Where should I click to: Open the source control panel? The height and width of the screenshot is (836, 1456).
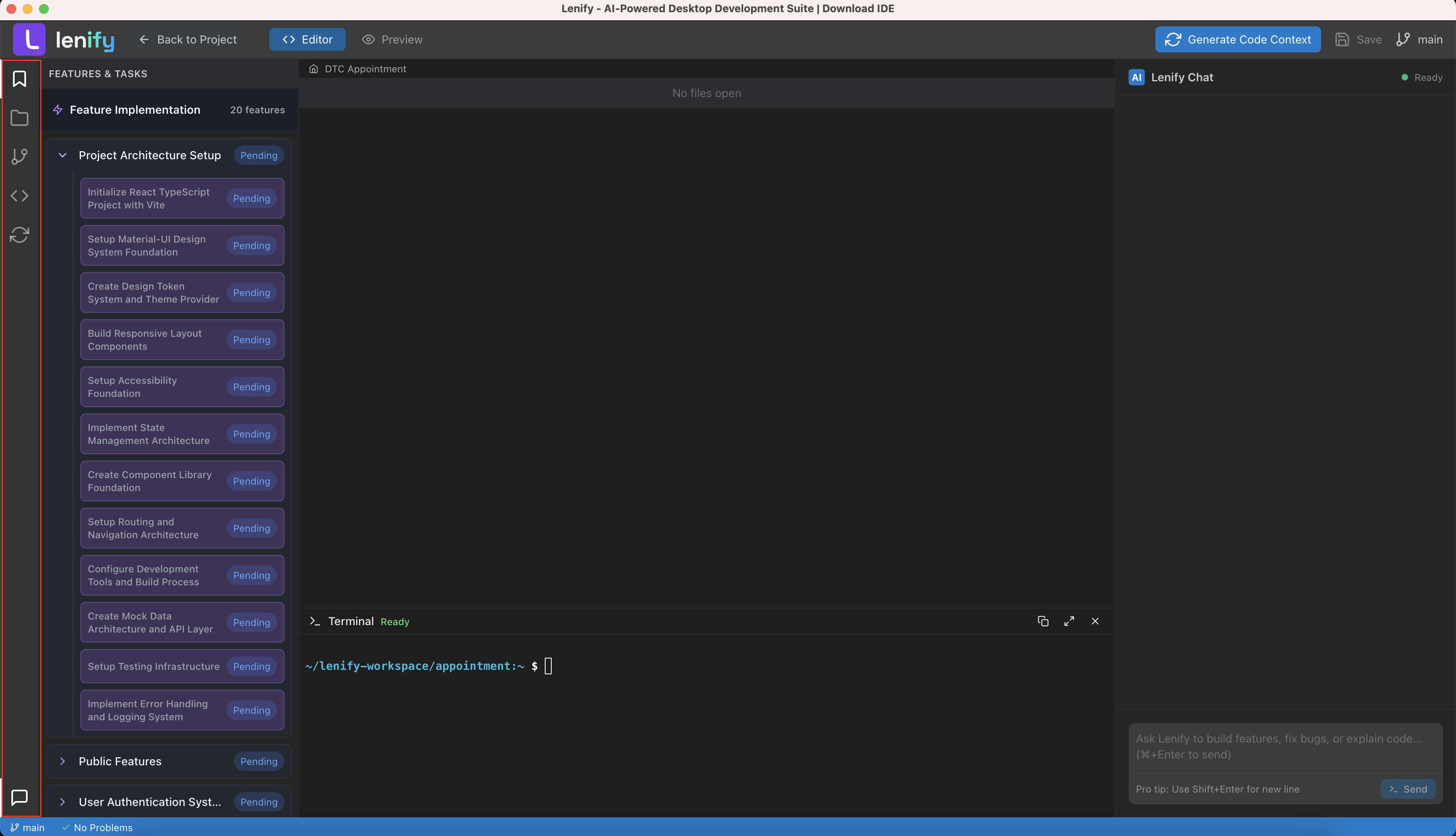click(19, 156)
